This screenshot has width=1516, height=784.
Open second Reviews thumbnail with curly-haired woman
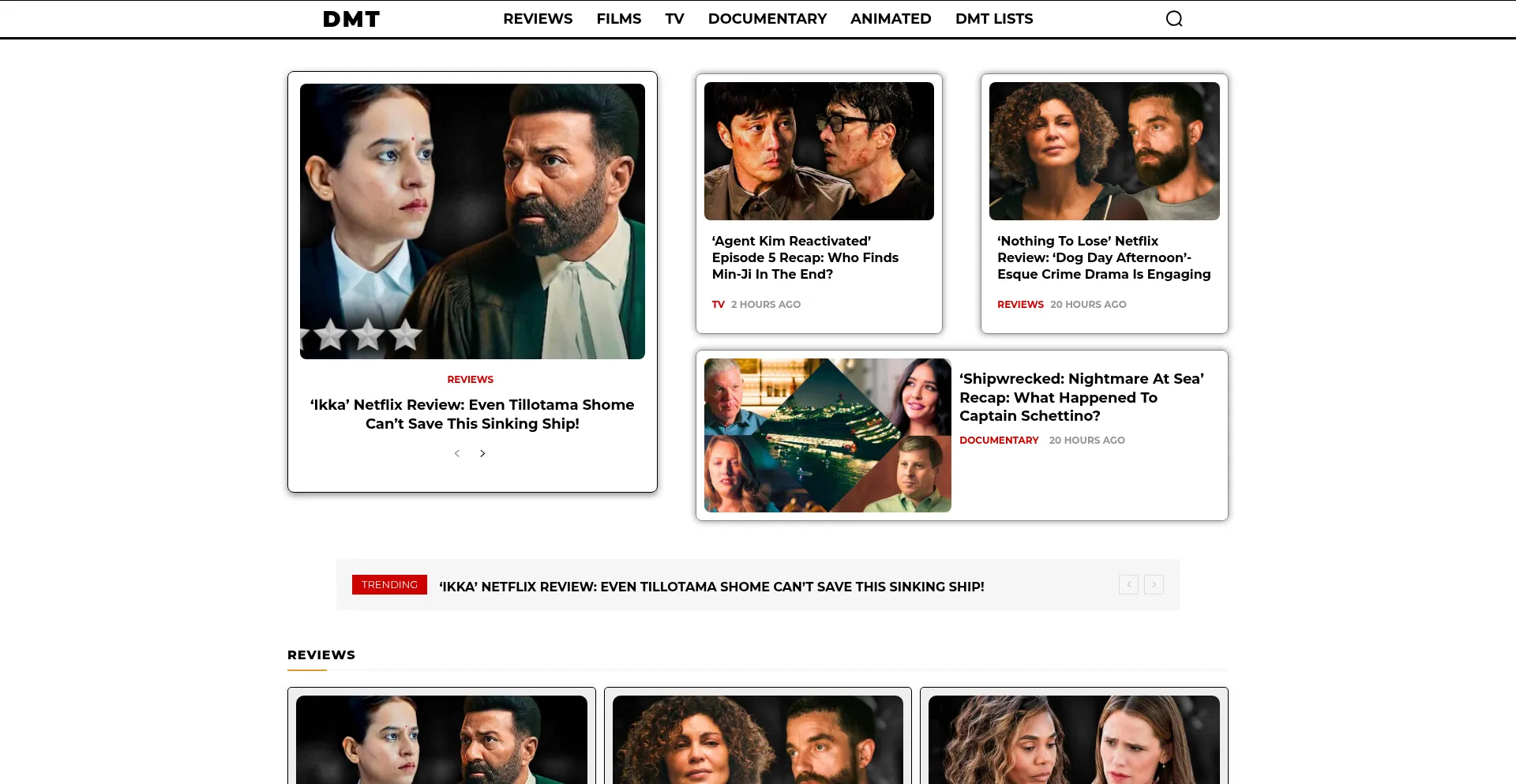click(x=758, y=740)
